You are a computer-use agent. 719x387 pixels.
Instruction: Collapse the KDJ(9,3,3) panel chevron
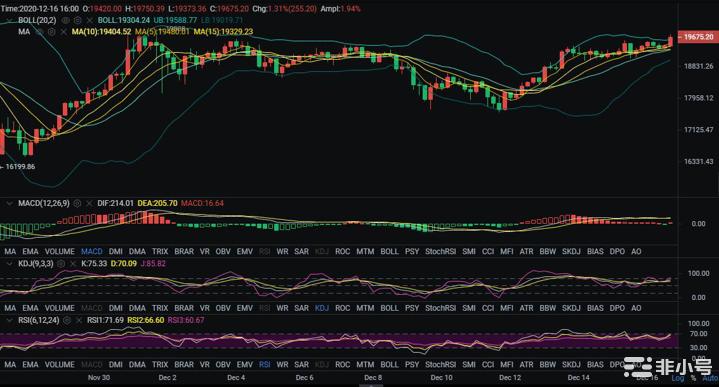9,264
